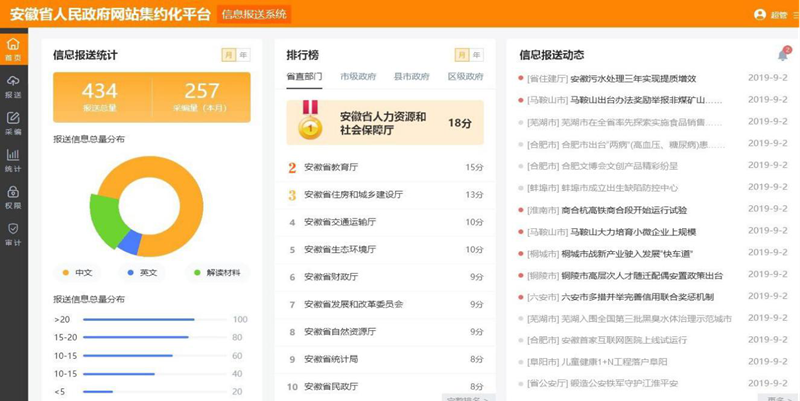Open news 马鞍山出台办法奖励举报非煤矿山
800x401 pixels.
(x=646, y=100)
